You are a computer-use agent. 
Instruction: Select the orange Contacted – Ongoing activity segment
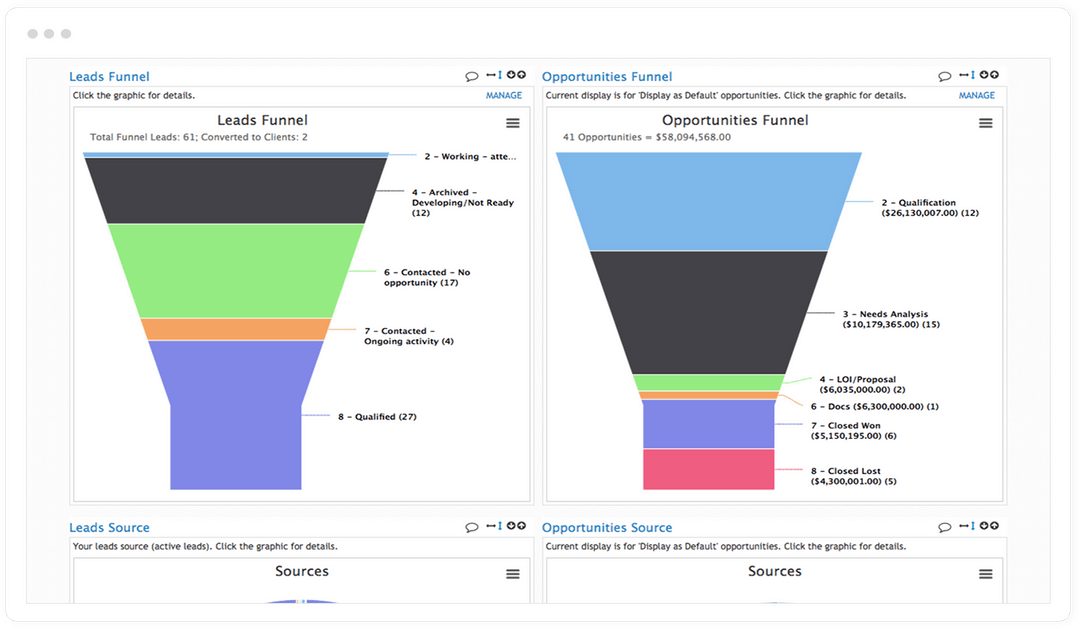point(236,329)
